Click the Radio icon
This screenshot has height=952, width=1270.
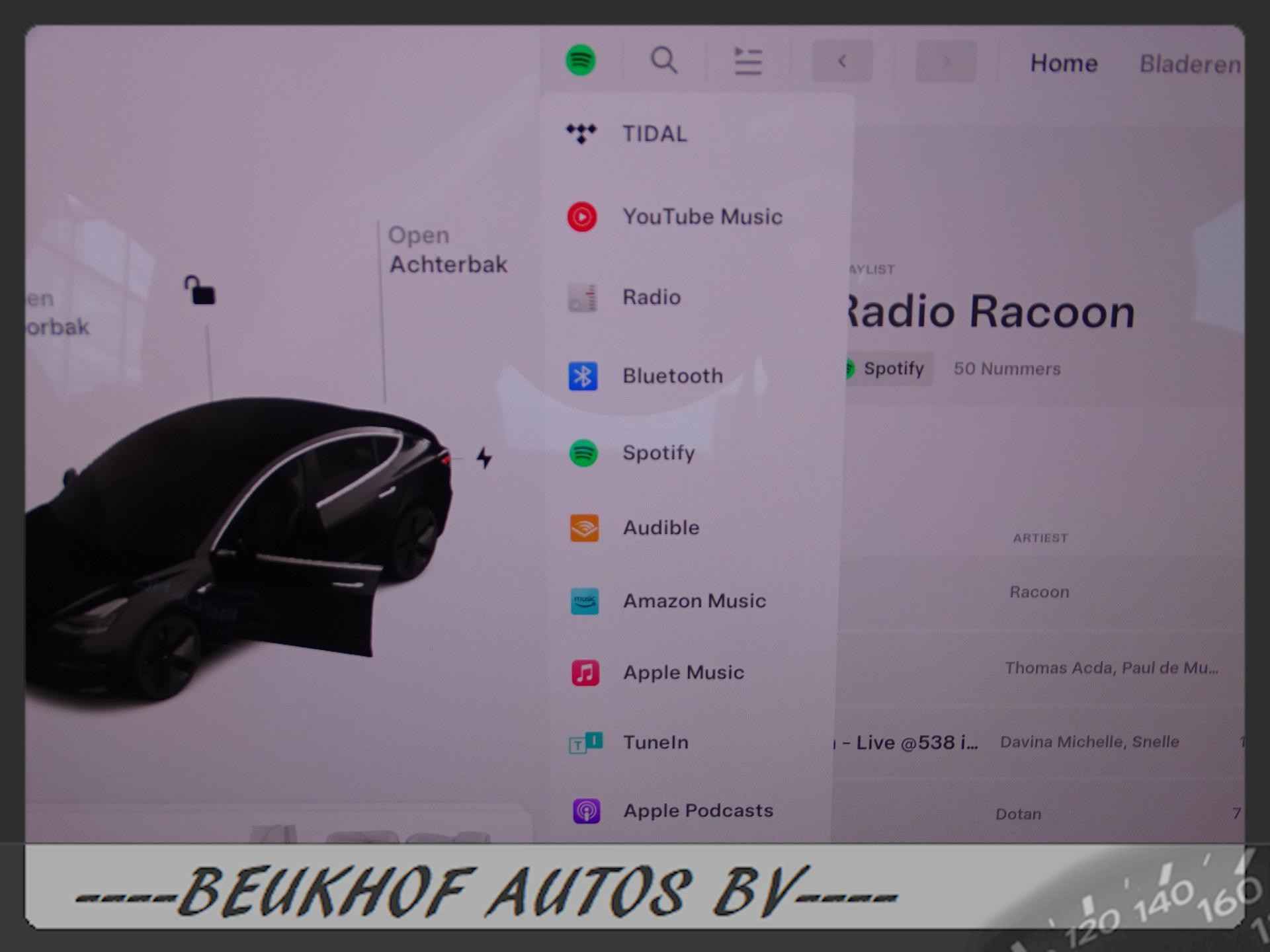[583, 298]
